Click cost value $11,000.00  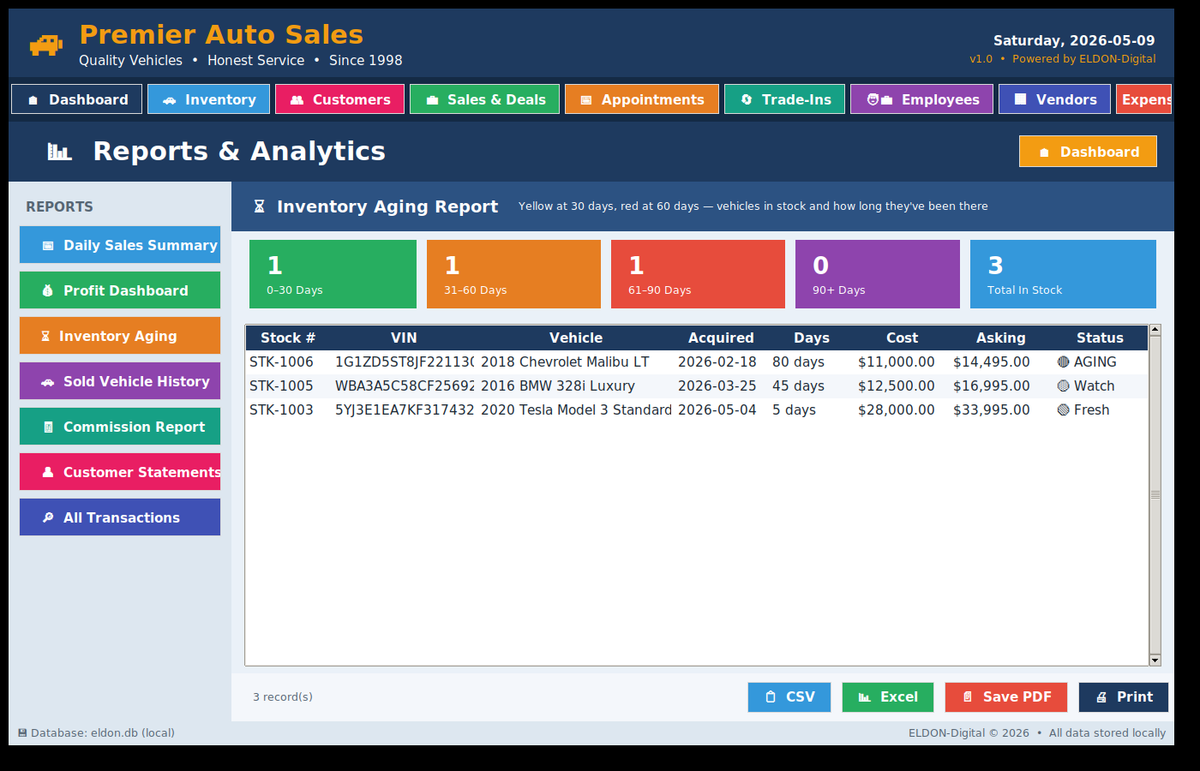point(896,362)
